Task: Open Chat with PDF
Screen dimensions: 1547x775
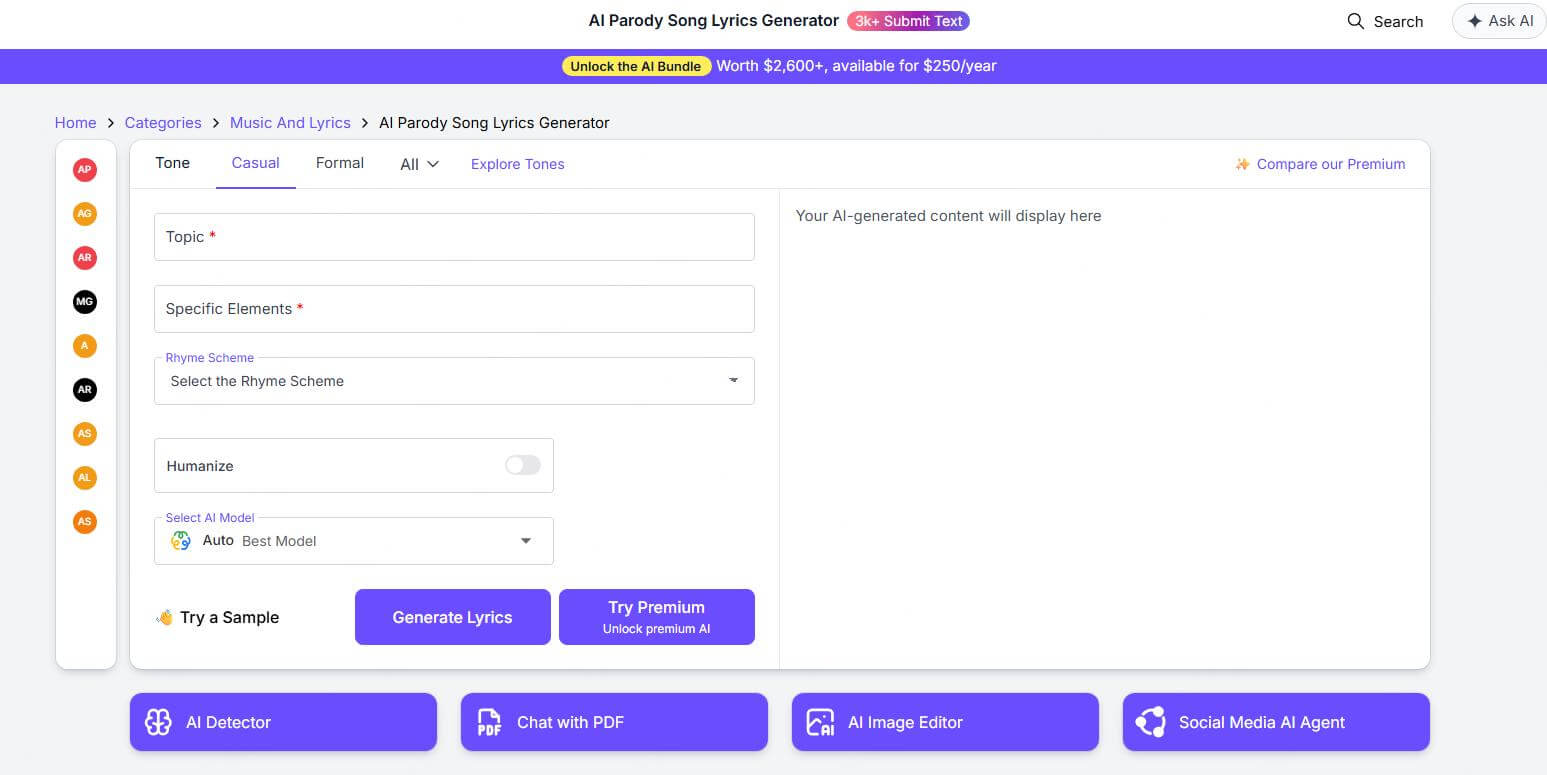Action: 613,722
